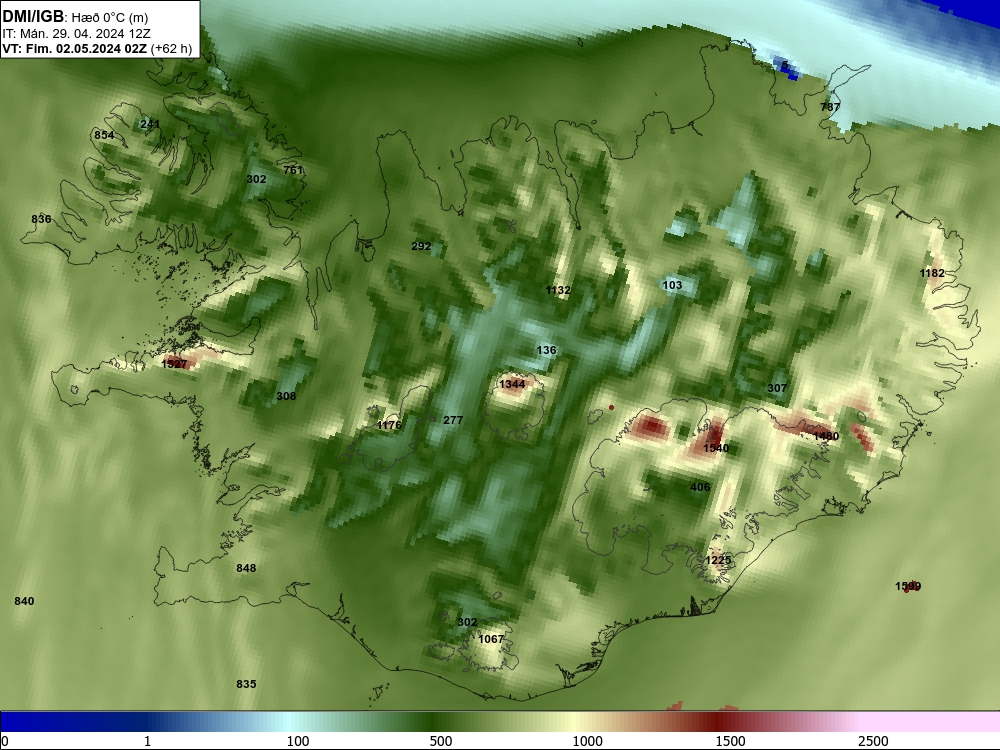Click the 0 label on the color scale
Image resolution: width=1000 pixels, height=750 pixels.
pos(5,741)
